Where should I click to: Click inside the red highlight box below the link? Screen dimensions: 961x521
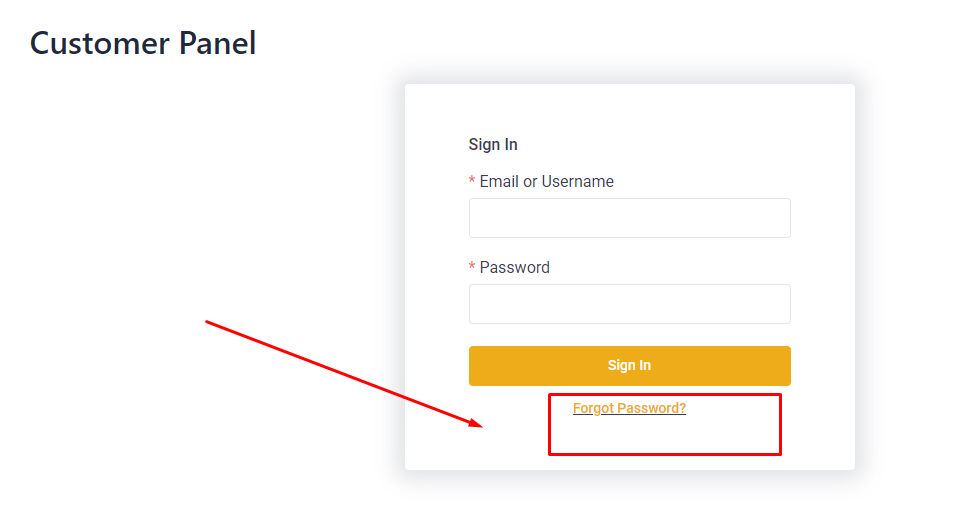pyautogui.click(x=664, y=436)
